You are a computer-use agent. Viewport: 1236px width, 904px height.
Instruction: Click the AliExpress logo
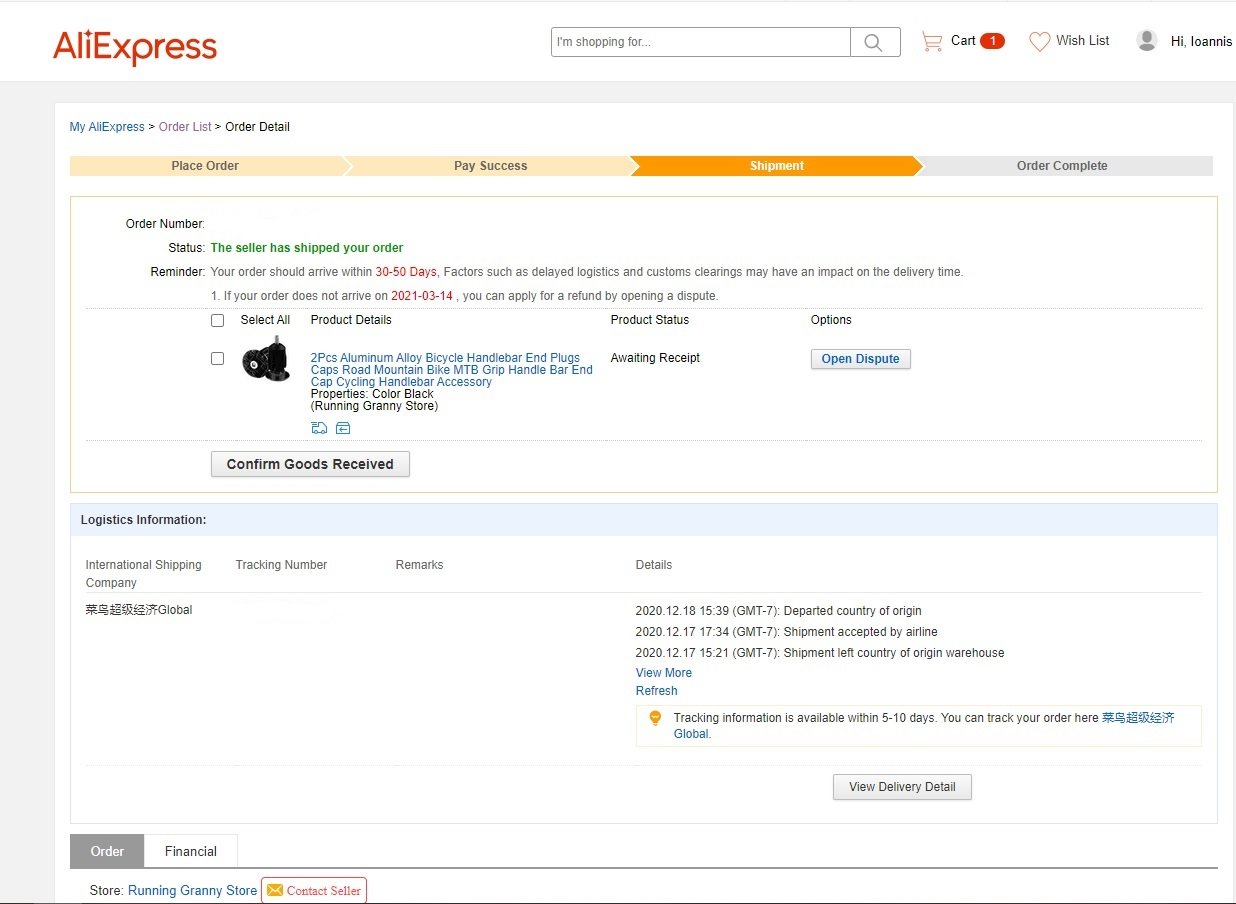click(x=135, y=47)
